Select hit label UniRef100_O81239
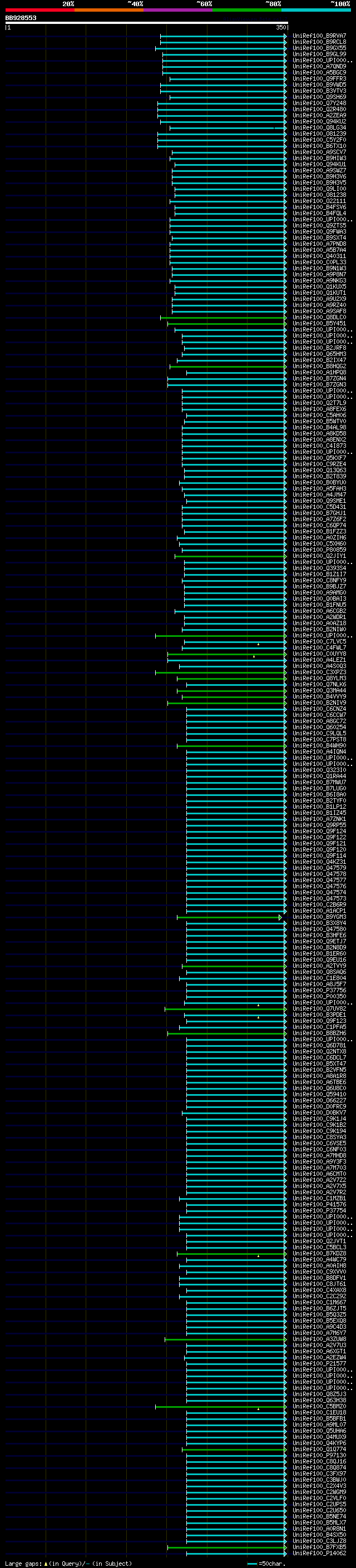Viewport: 356px width, 1568px height. pyautogui.click(x=319, y=134)
